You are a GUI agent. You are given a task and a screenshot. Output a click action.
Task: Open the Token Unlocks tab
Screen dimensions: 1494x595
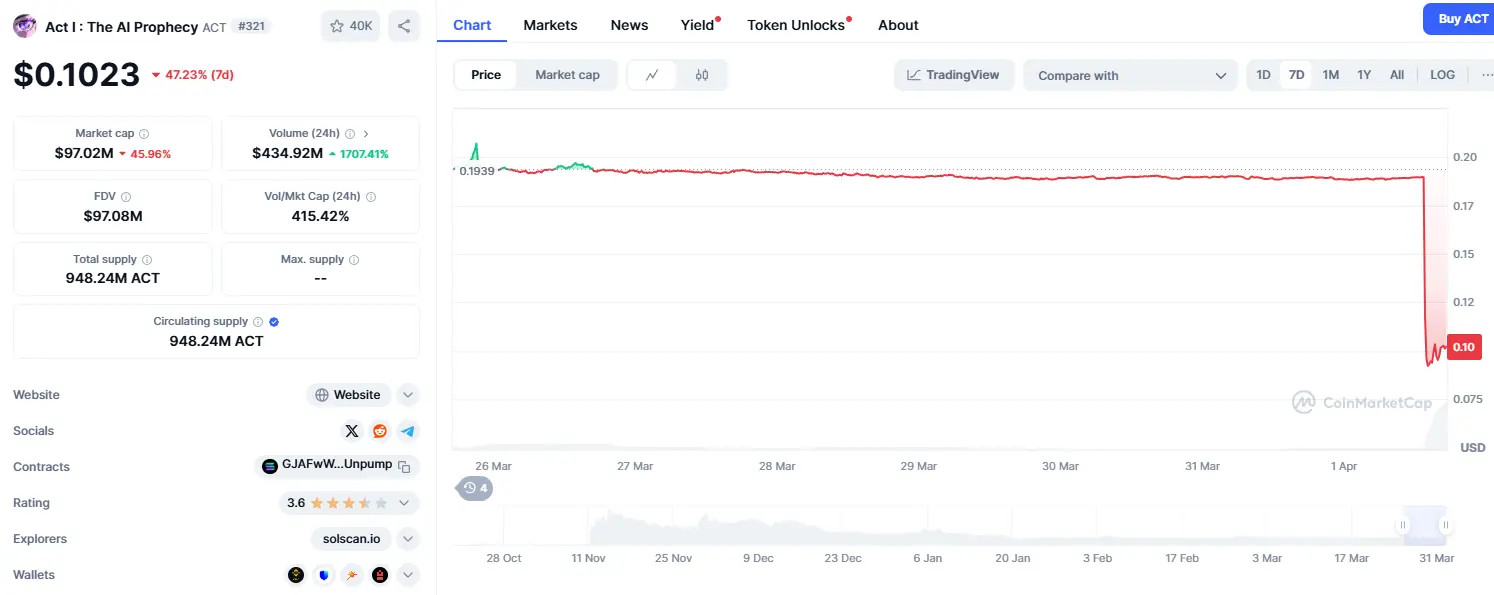coord(797,25)
